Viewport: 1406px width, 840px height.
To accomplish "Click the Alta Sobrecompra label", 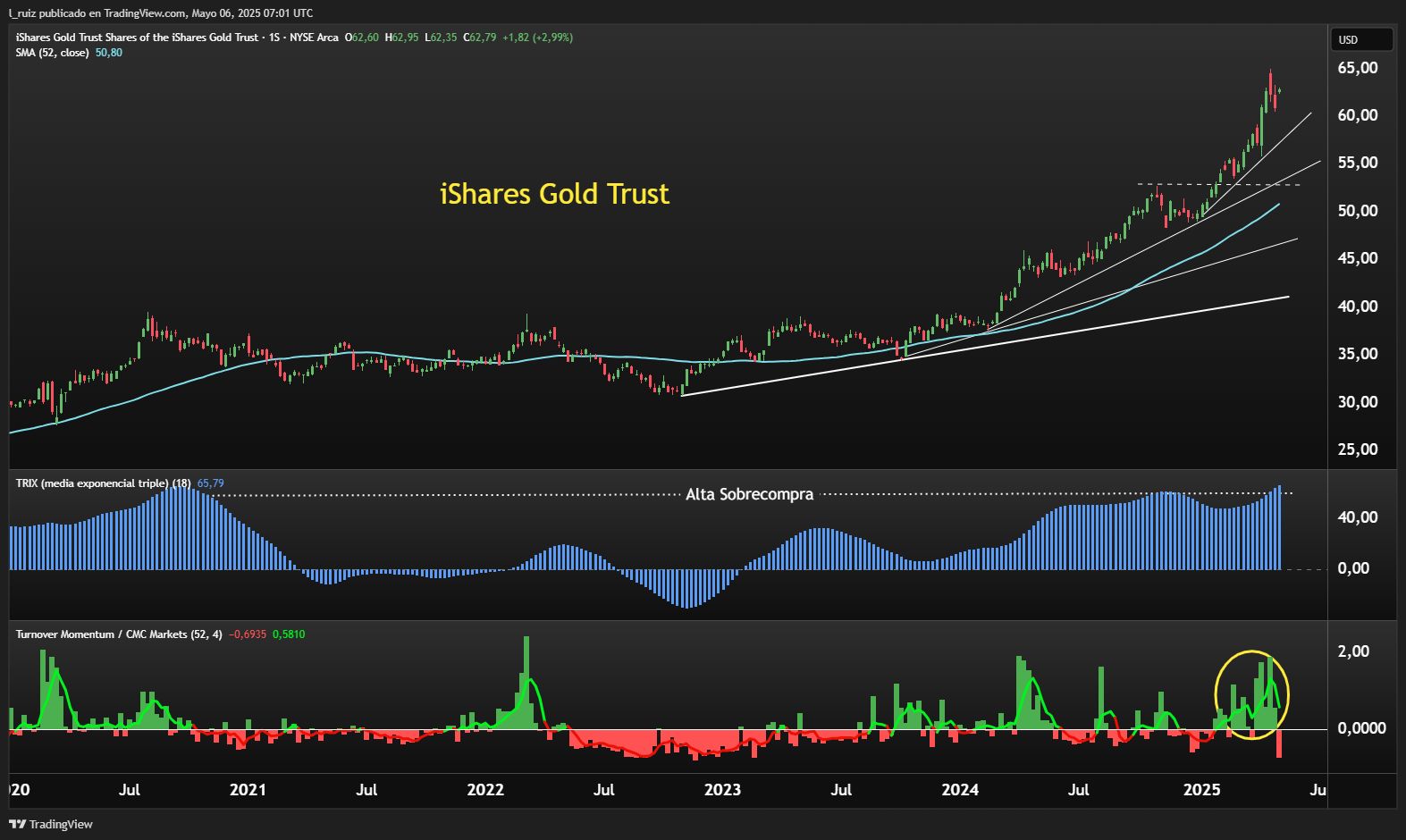I will (x=749, y=494).
